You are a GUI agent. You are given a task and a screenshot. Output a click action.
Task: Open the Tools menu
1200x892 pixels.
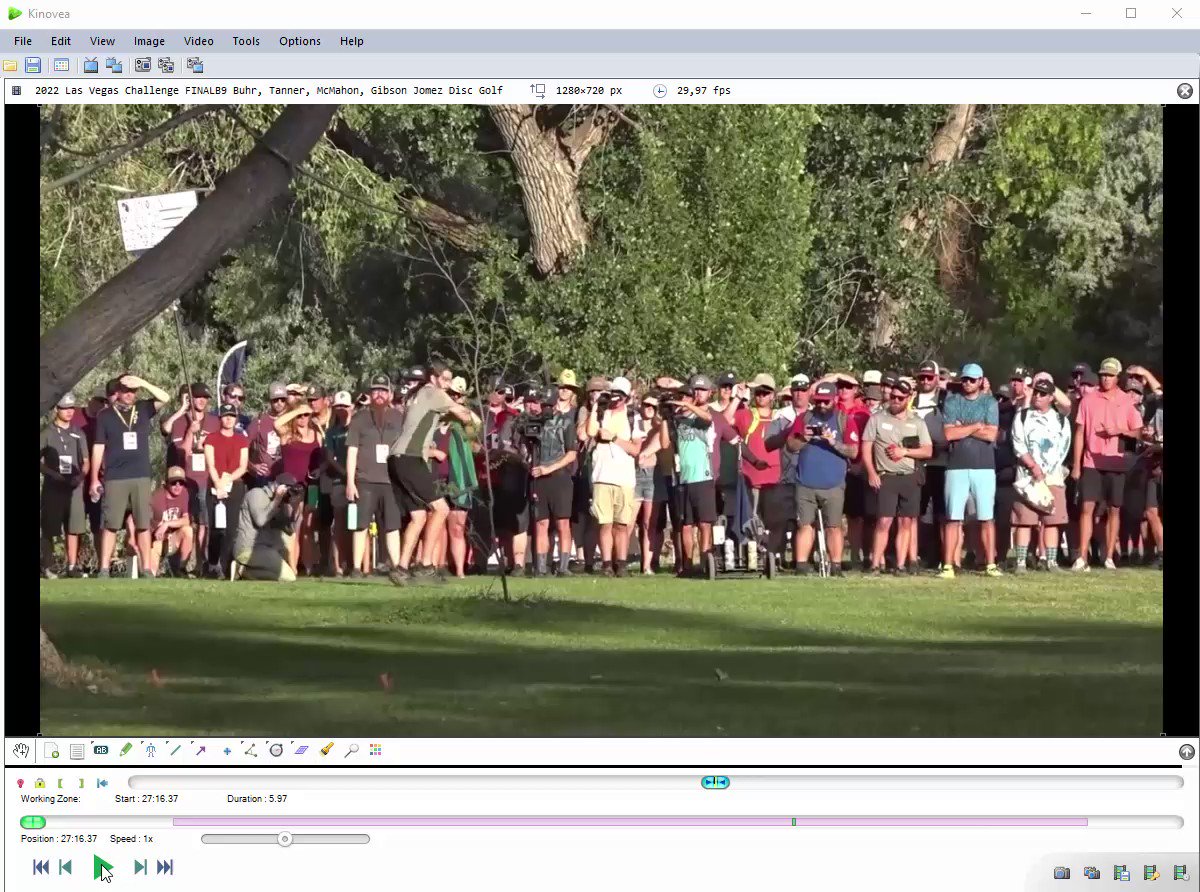[x=246, y=41]
